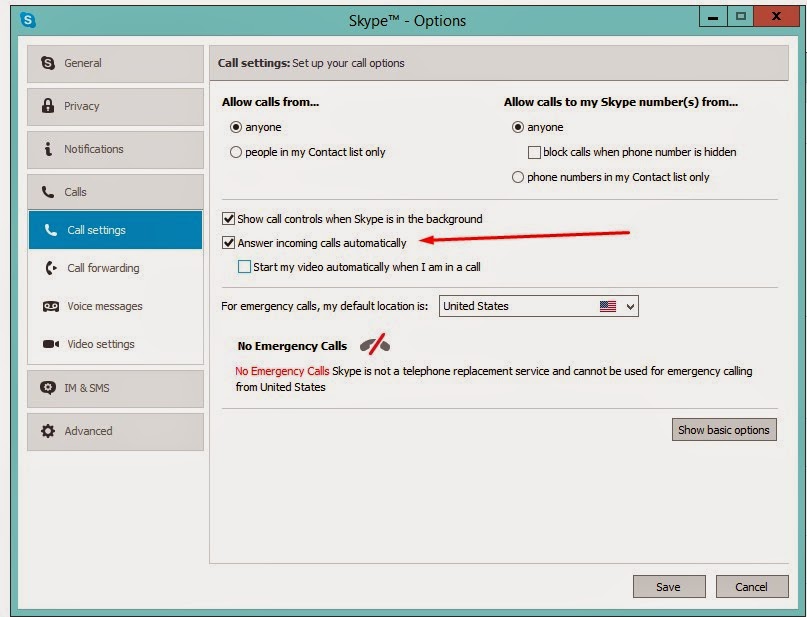Click the padlock icon beside Privacy

48,105
